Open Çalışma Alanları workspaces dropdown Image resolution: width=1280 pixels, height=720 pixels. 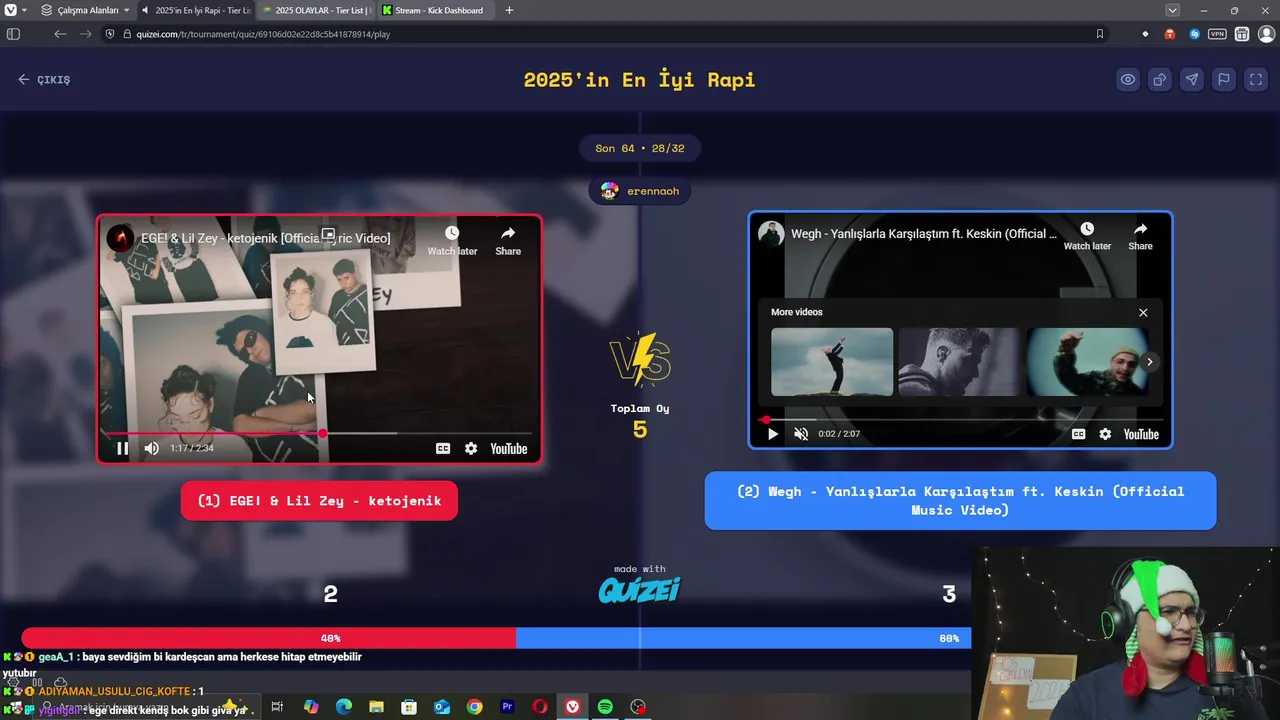[x=86, y=10]
